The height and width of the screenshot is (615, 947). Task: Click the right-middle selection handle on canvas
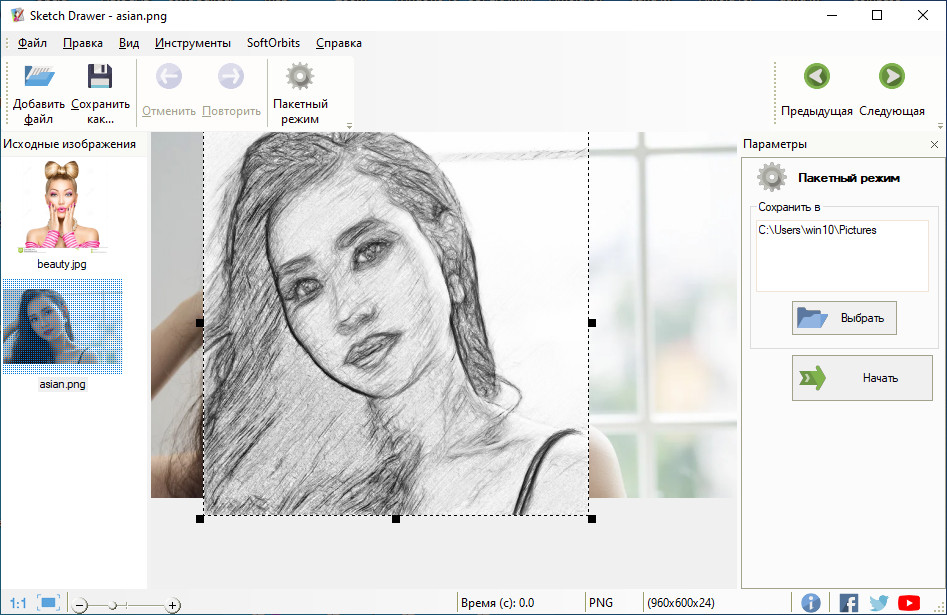pos(592,323)
